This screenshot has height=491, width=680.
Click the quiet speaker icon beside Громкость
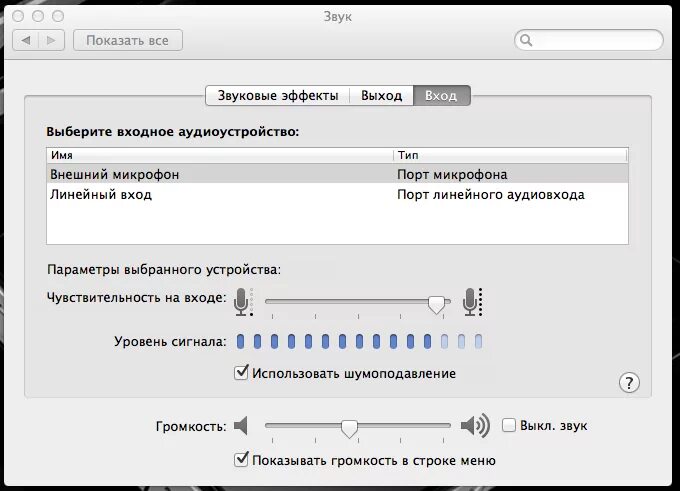[x=241, y=426]
